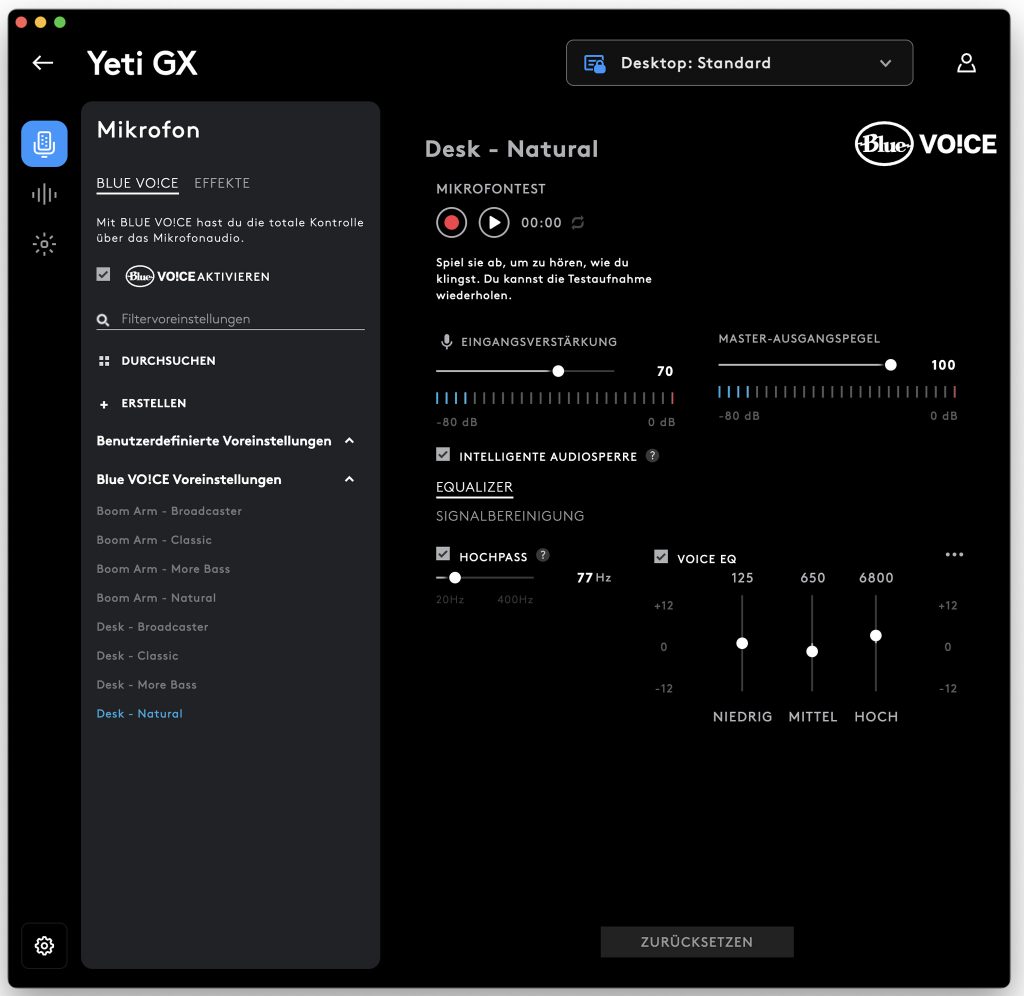Select the EQUALIZER tab

coord(474,488)
